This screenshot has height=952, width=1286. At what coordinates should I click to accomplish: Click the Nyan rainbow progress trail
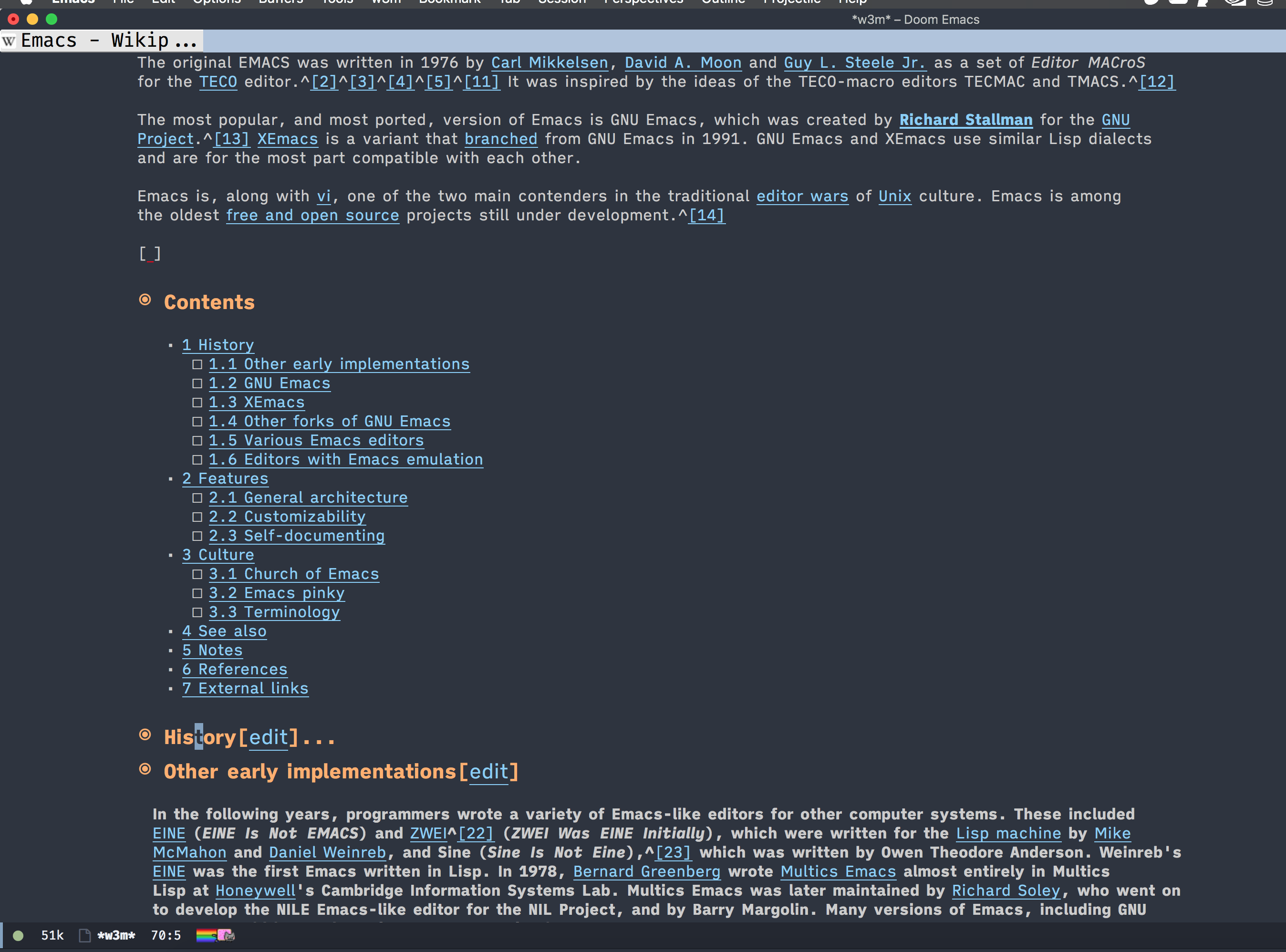(x=205, y=935)
